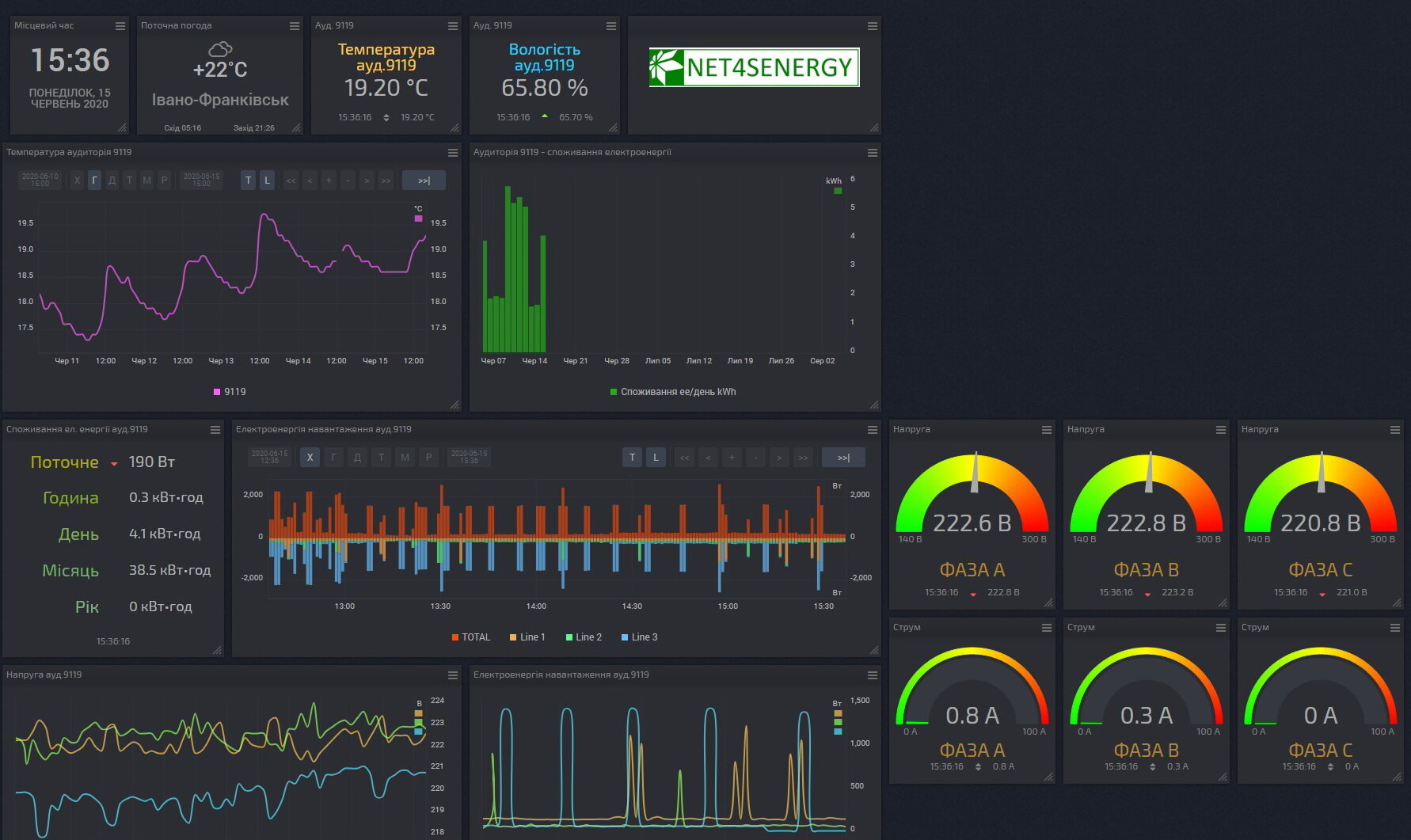Click the green Споживання ее/день legend swatch
1411x840 pixels.
614,392
